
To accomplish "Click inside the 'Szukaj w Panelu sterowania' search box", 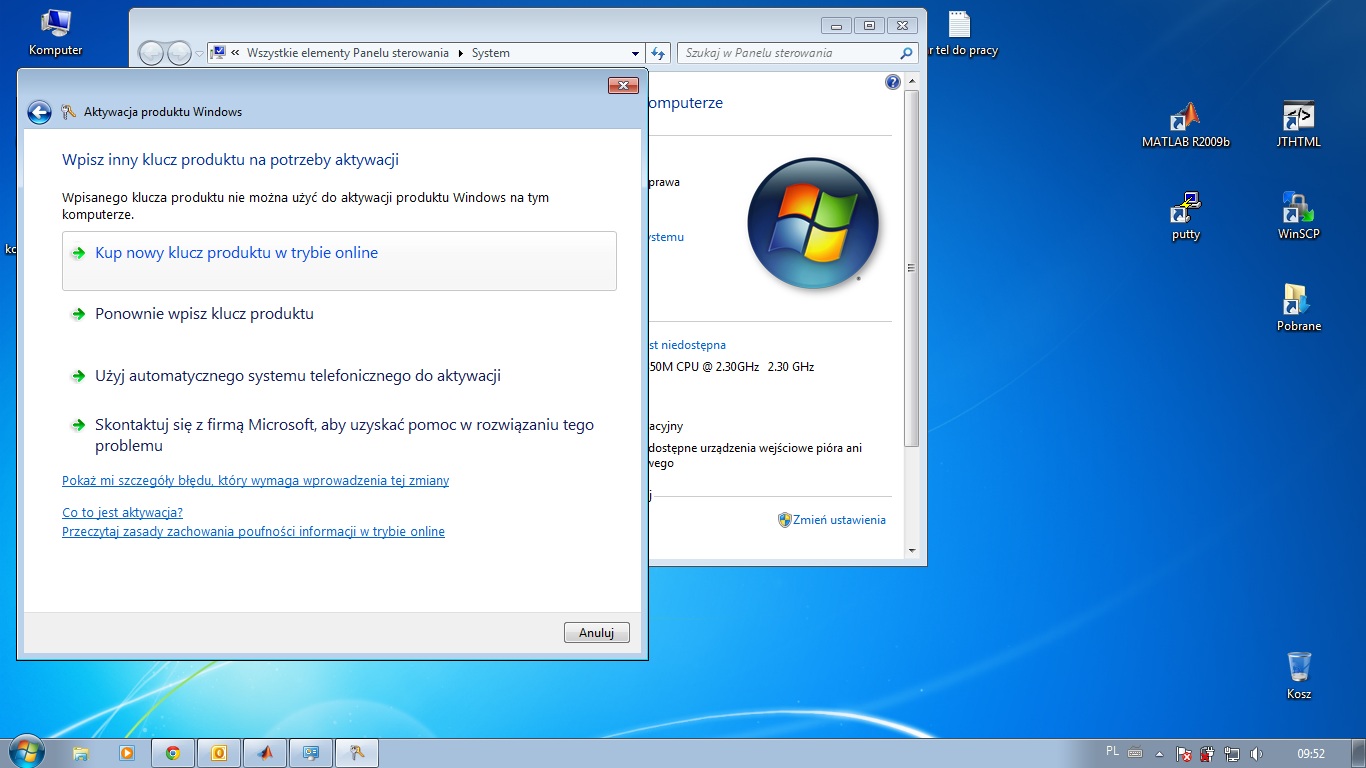I will (790, 53).
